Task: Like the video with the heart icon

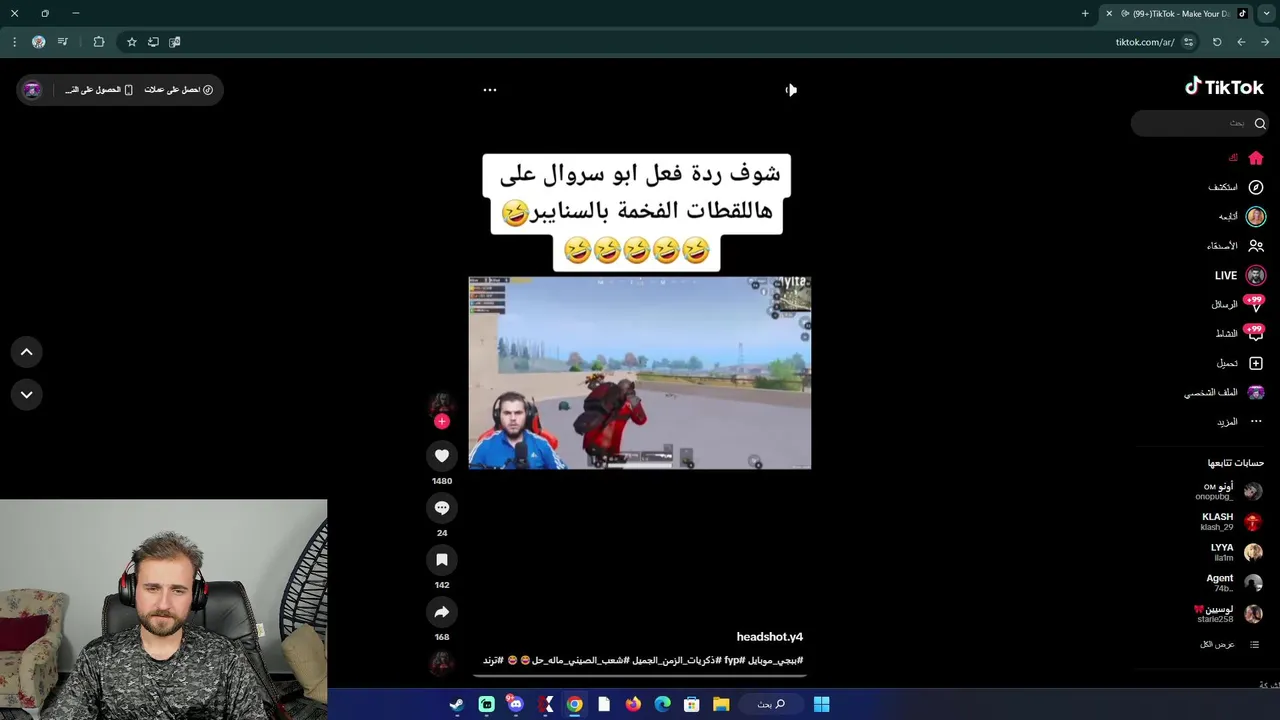Action: 442,456
